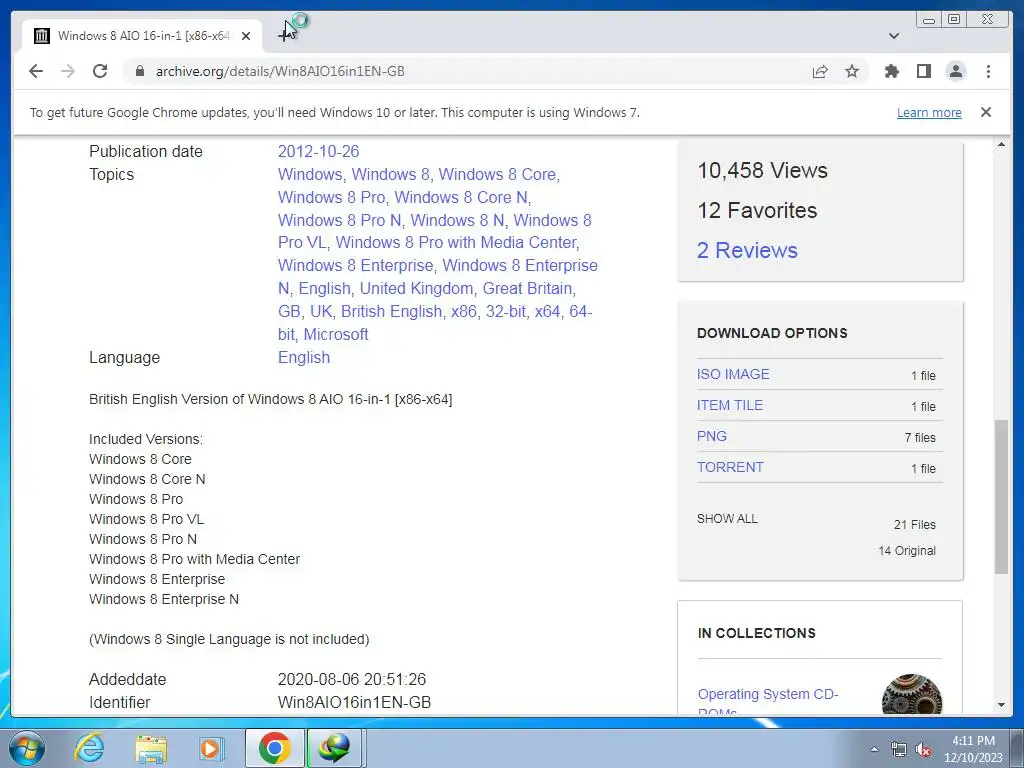This screenshot has height=768, width=1024.
Task: Open publication date 2012-10-26 link
Action: point(318,152)
